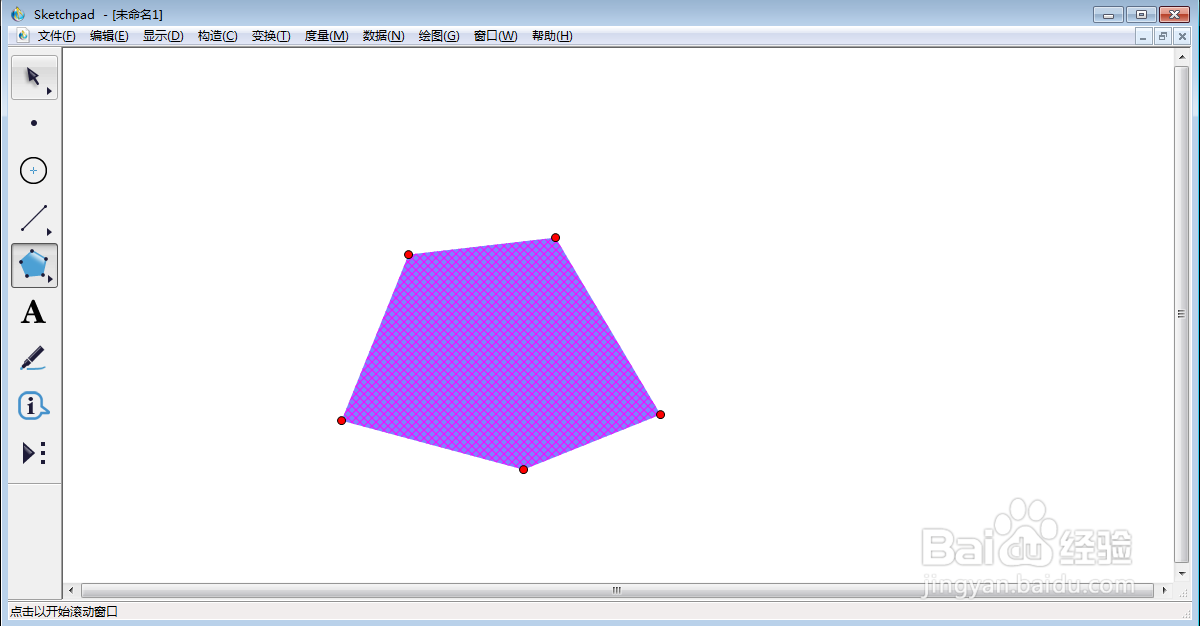Image resolution: width=1200 pixels, height=626 pixels.
Task: Click the vertical scrollbar up arrow
Action: (1181, 56)
